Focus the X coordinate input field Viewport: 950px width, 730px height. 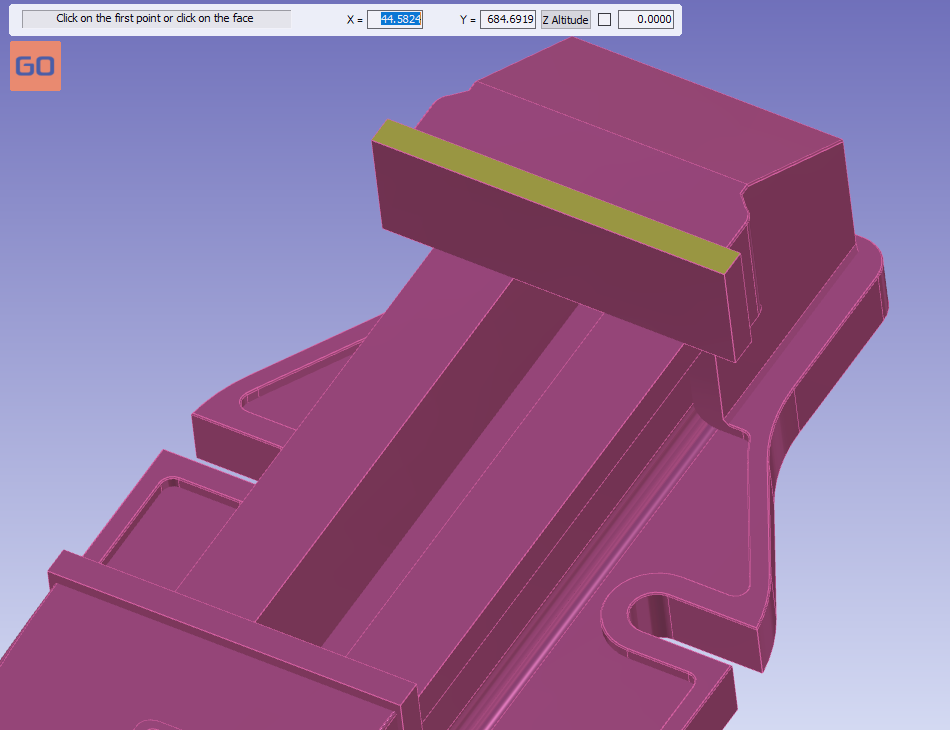[x=395, y=19]
